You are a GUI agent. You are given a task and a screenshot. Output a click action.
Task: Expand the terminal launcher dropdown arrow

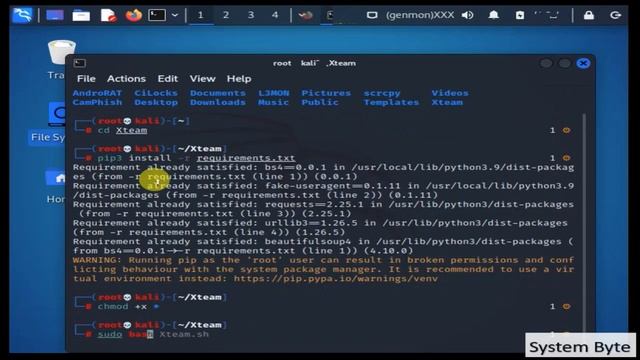175,16
